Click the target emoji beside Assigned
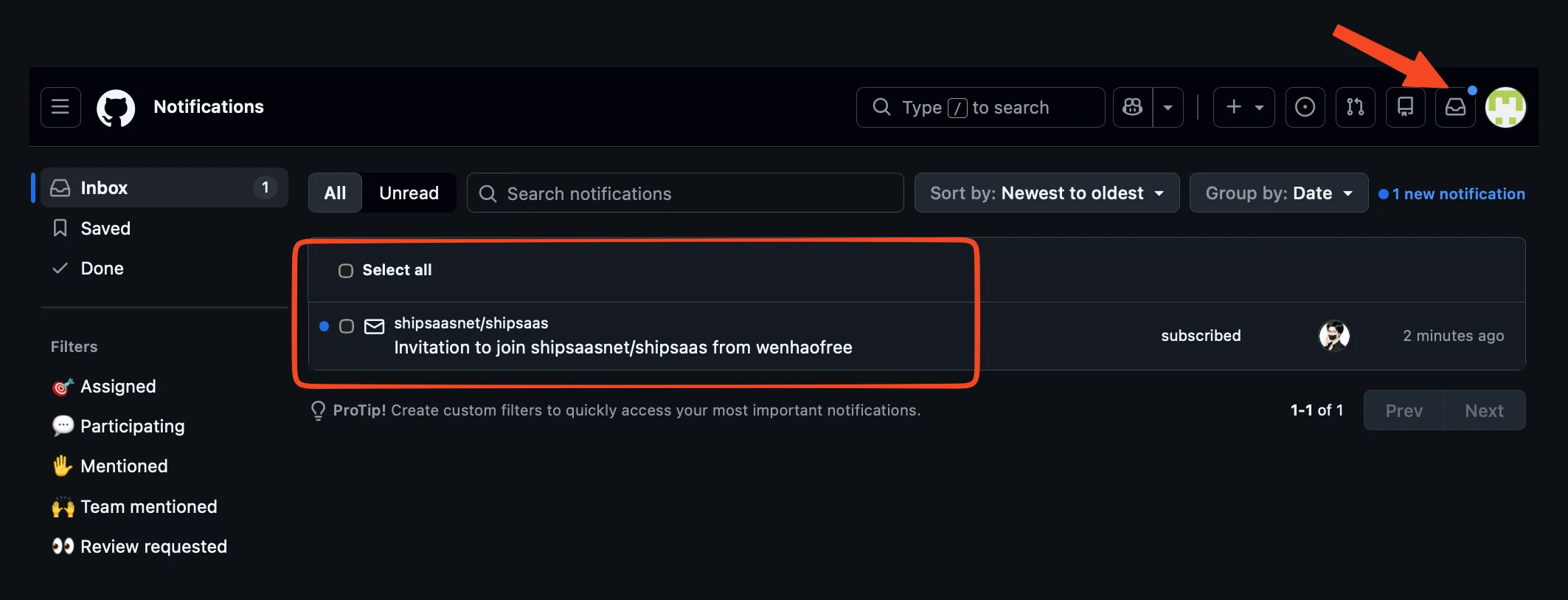This screenshot has width=1568, height=600. point(63,386)
